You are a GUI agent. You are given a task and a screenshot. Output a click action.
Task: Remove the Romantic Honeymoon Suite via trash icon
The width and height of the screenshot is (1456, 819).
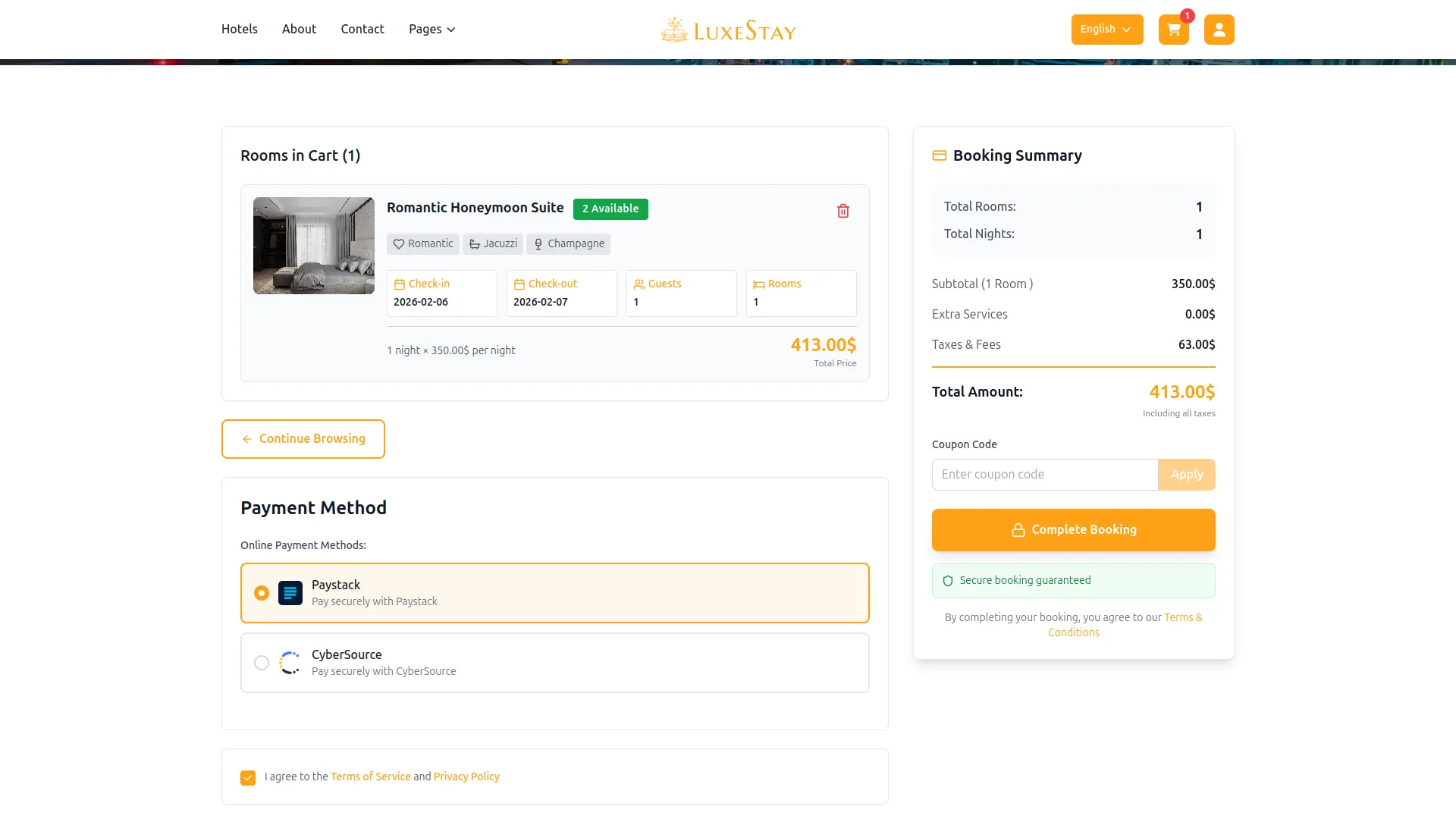pyautogui.click(x=843, y=212)
